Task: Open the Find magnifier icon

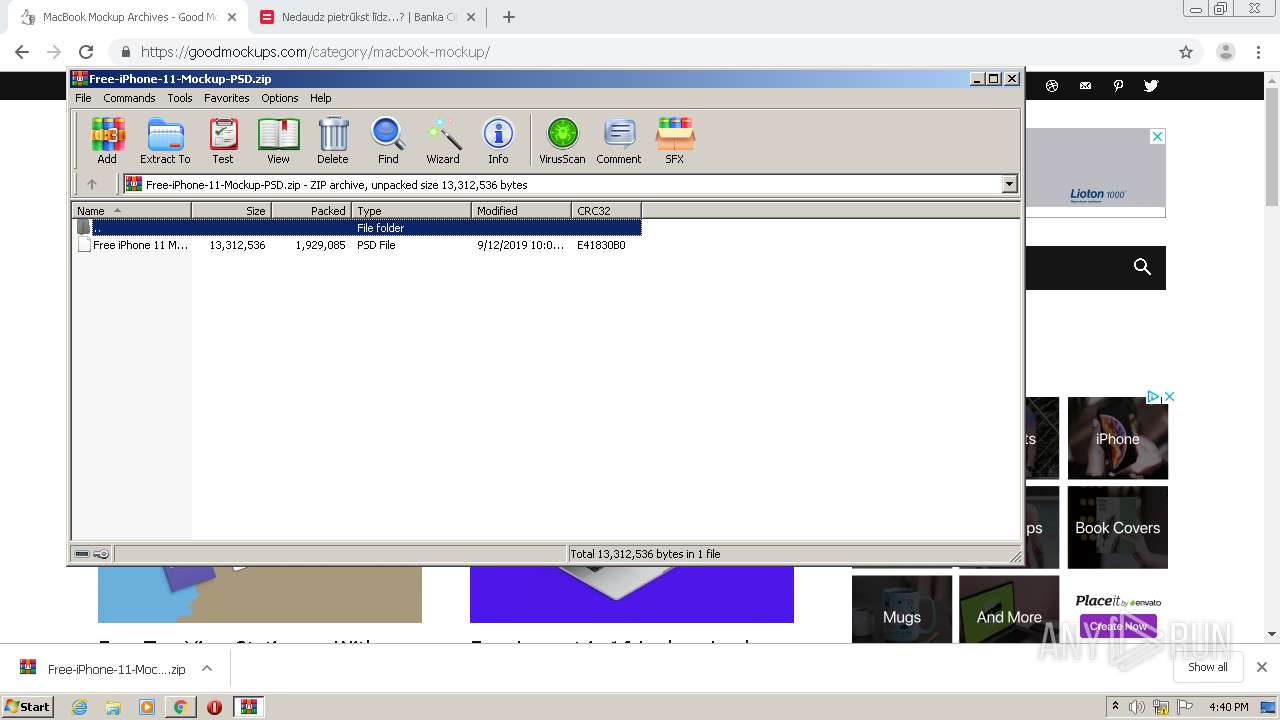Action: pos(388,140)
